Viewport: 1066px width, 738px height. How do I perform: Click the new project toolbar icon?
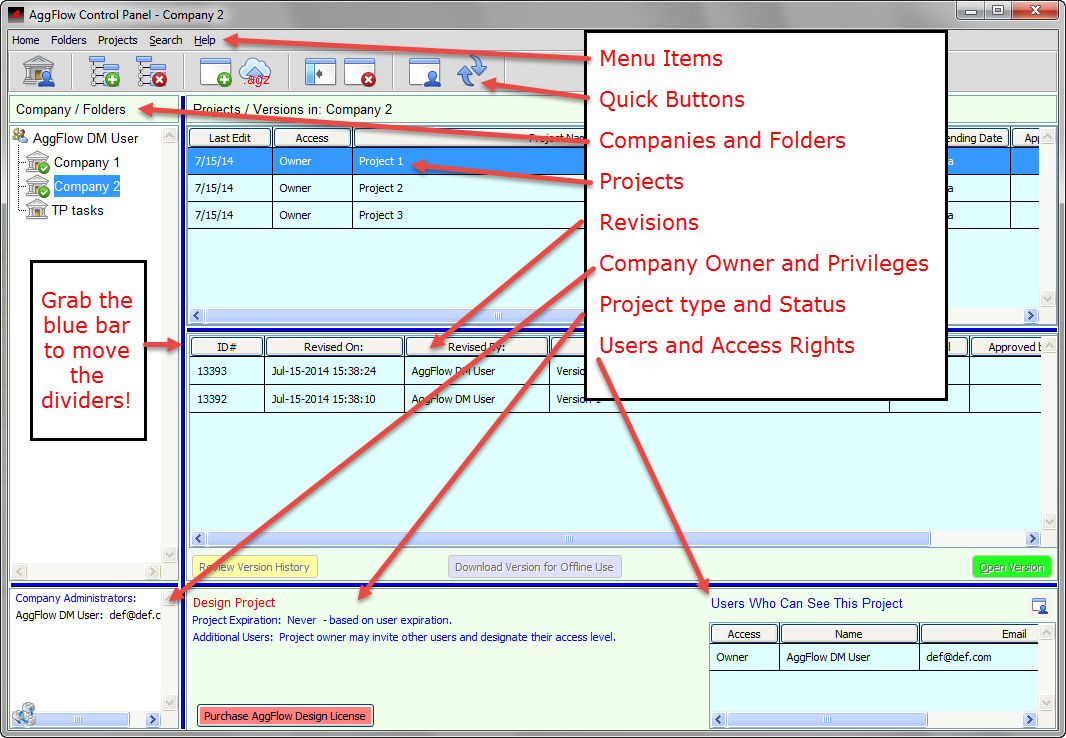(x=216, y=73)
